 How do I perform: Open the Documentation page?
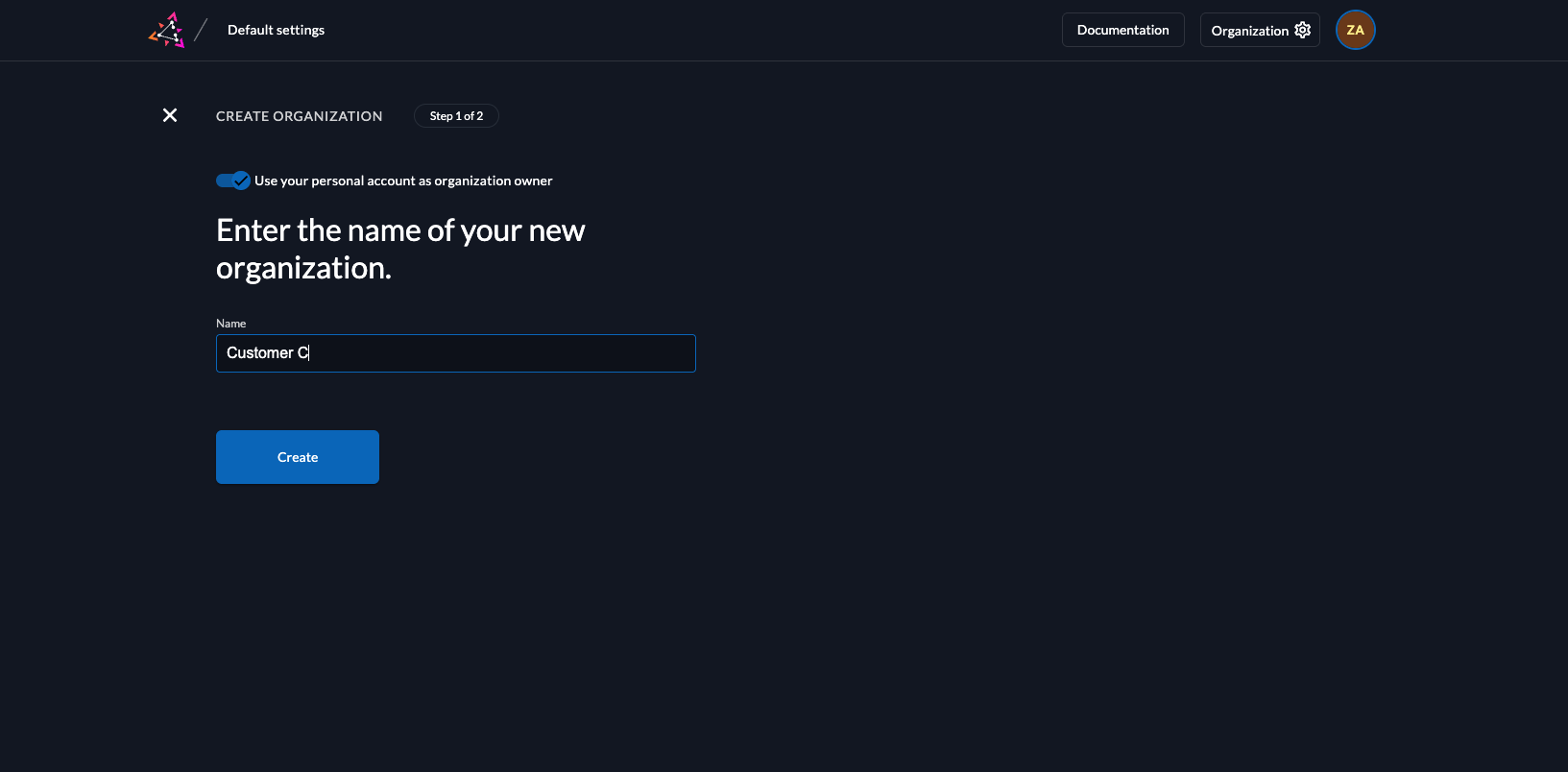[1122, 30]
